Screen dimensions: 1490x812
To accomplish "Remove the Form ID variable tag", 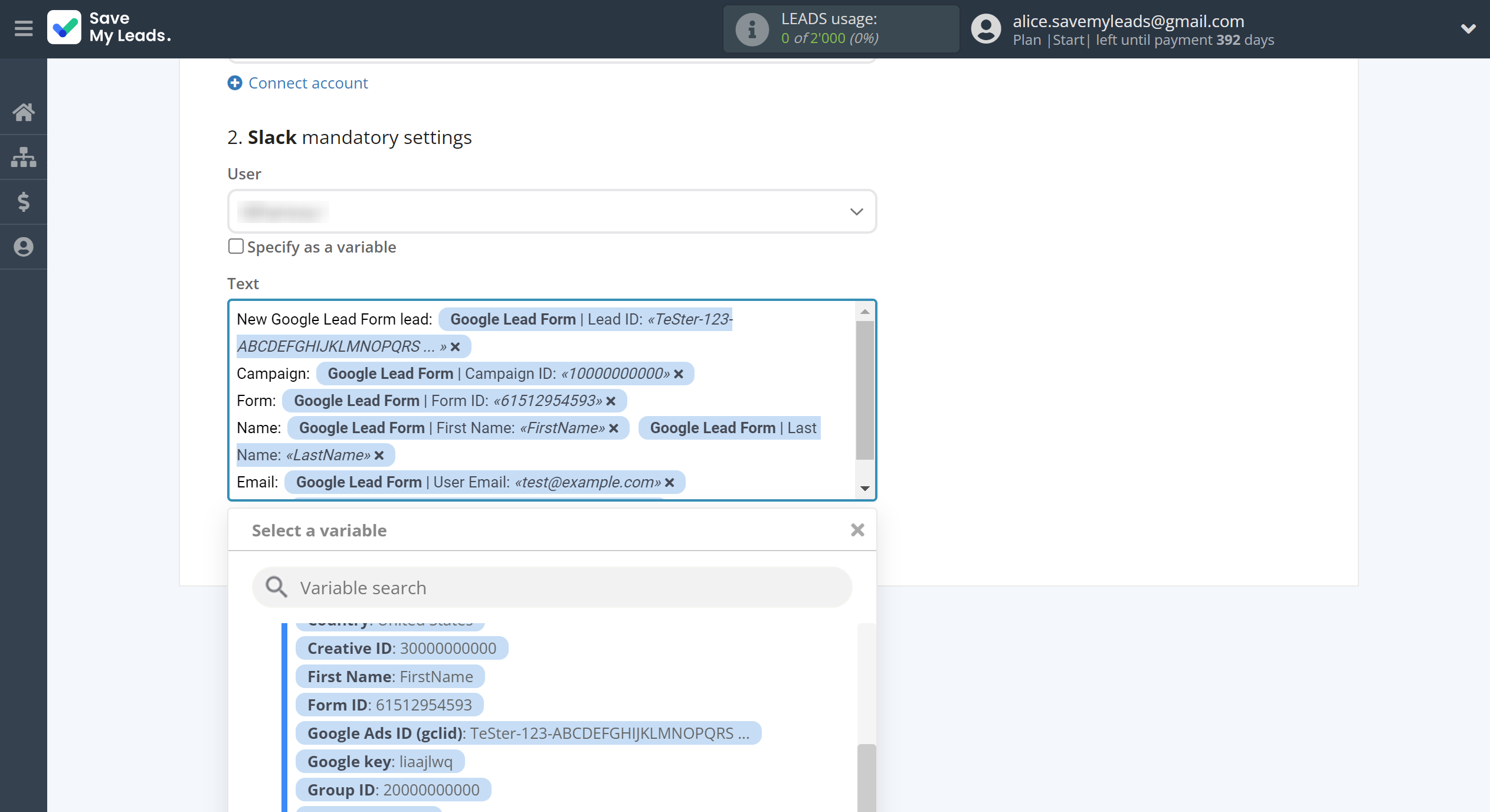I will (x=611, y=401).
